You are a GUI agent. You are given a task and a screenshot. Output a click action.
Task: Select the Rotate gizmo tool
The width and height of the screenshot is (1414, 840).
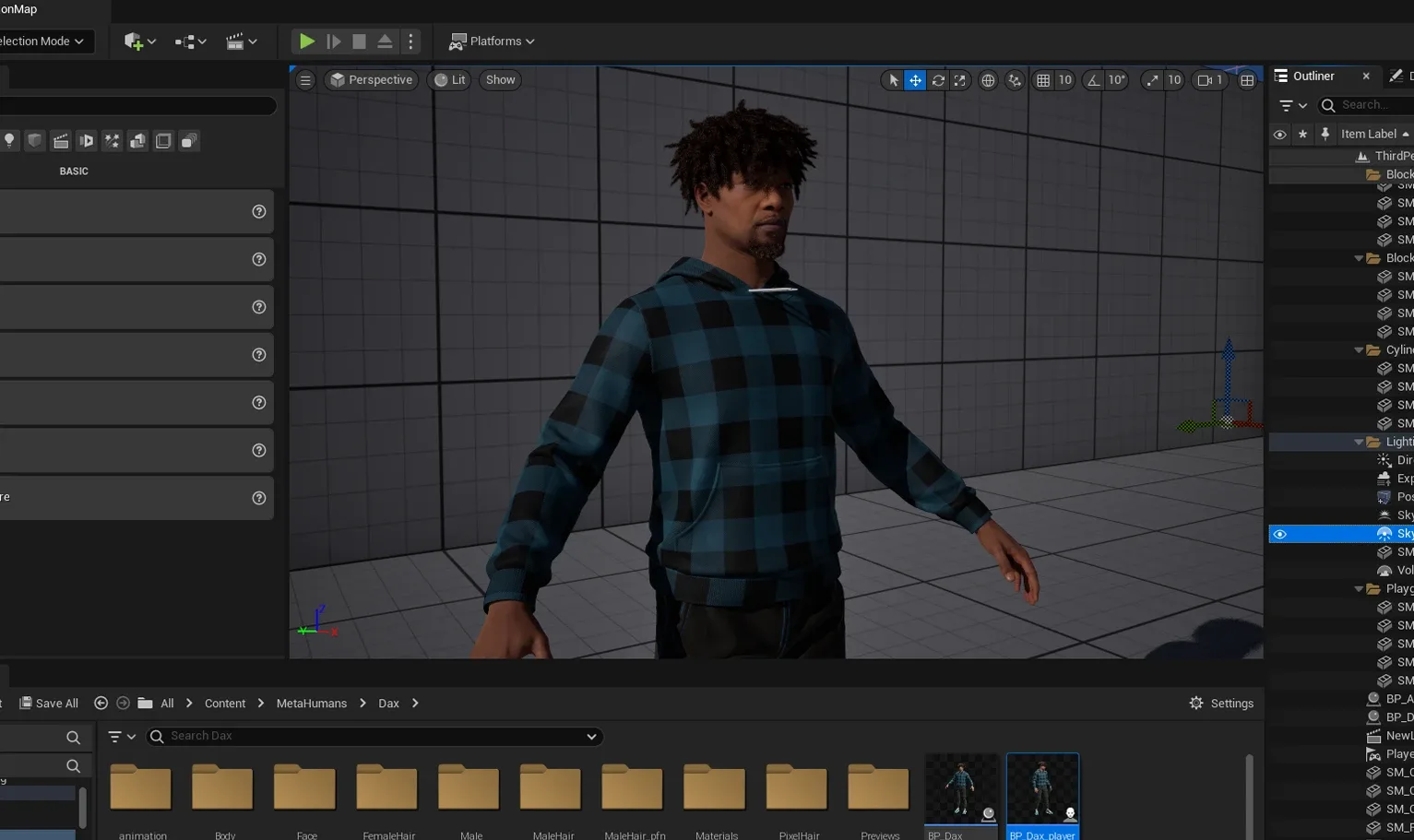pyautogui.click(x=938, y=80)
